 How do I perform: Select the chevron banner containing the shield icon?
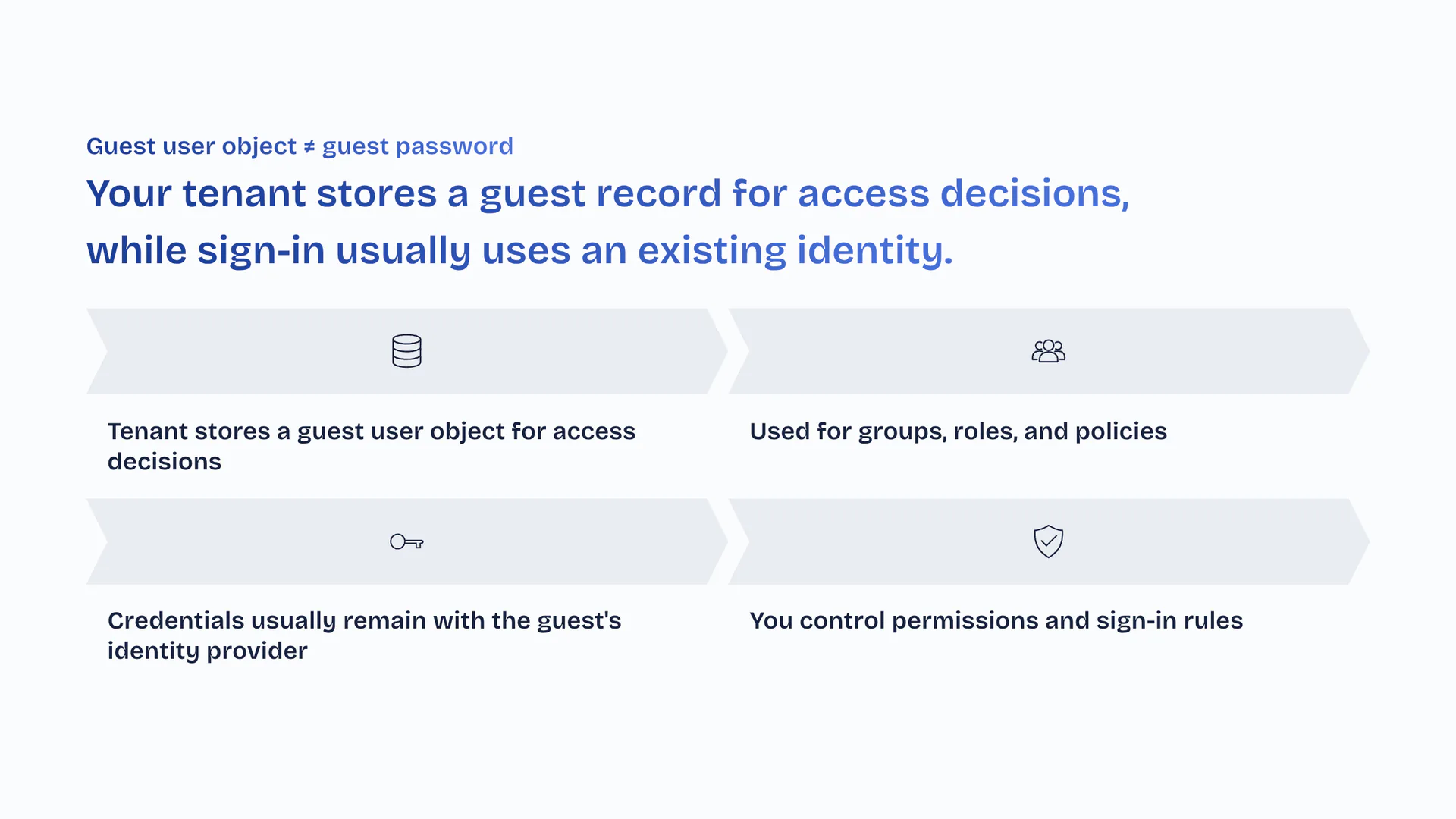click(872, 541)
